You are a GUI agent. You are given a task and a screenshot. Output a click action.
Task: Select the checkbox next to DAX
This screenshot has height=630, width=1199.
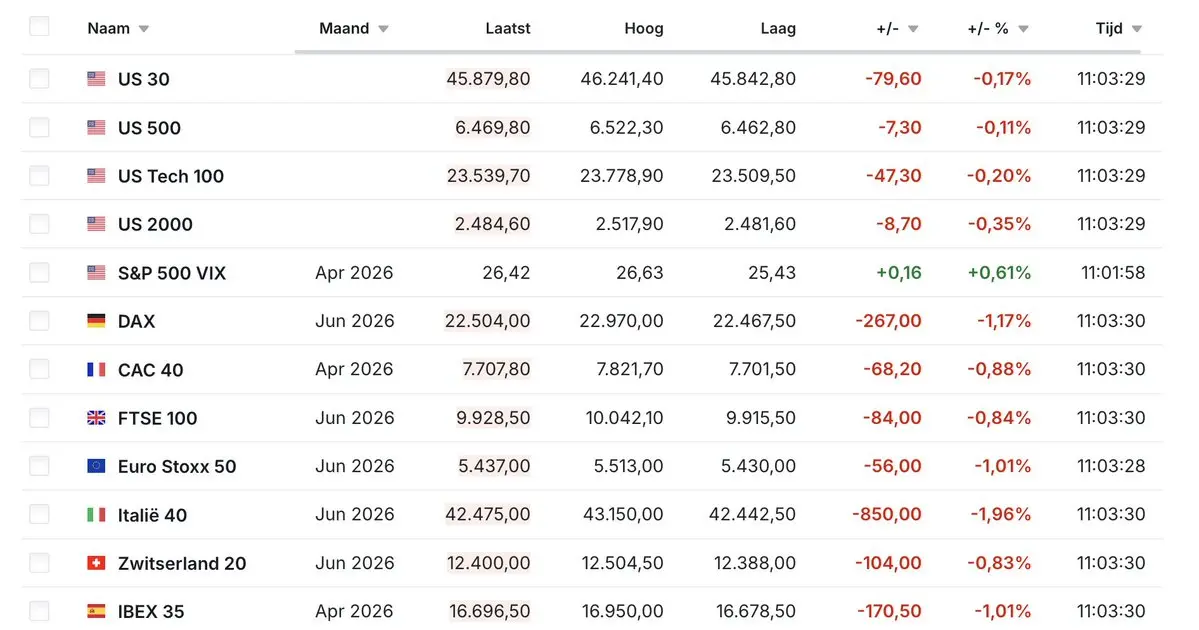pos(39,321)
